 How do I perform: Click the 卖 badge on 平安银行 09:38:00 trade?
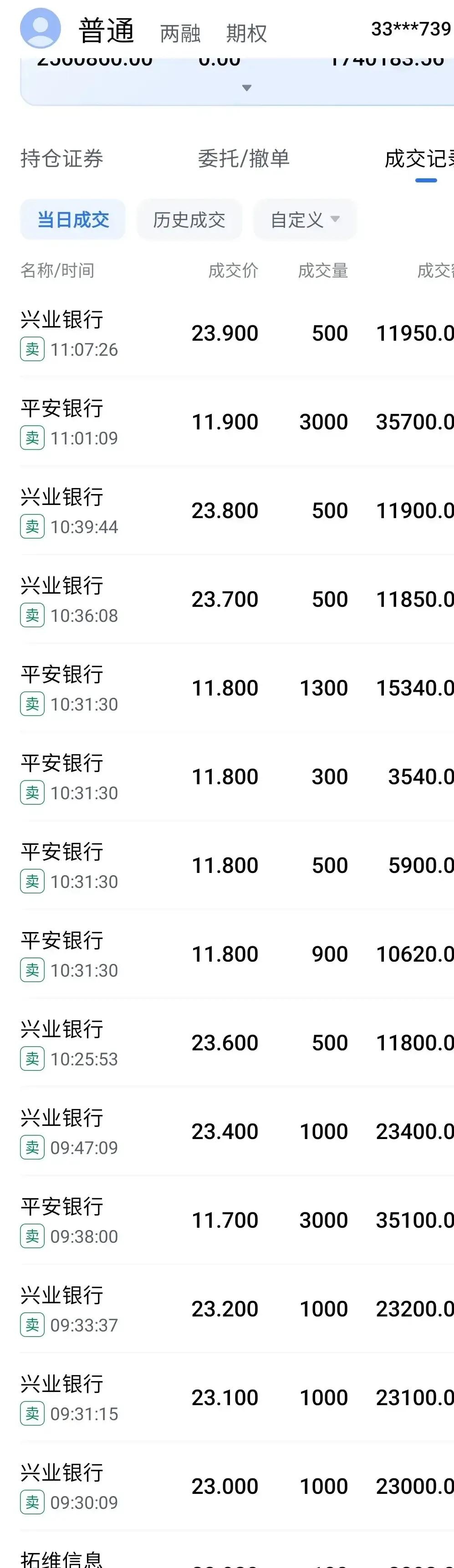click(x=32, y=1235)
